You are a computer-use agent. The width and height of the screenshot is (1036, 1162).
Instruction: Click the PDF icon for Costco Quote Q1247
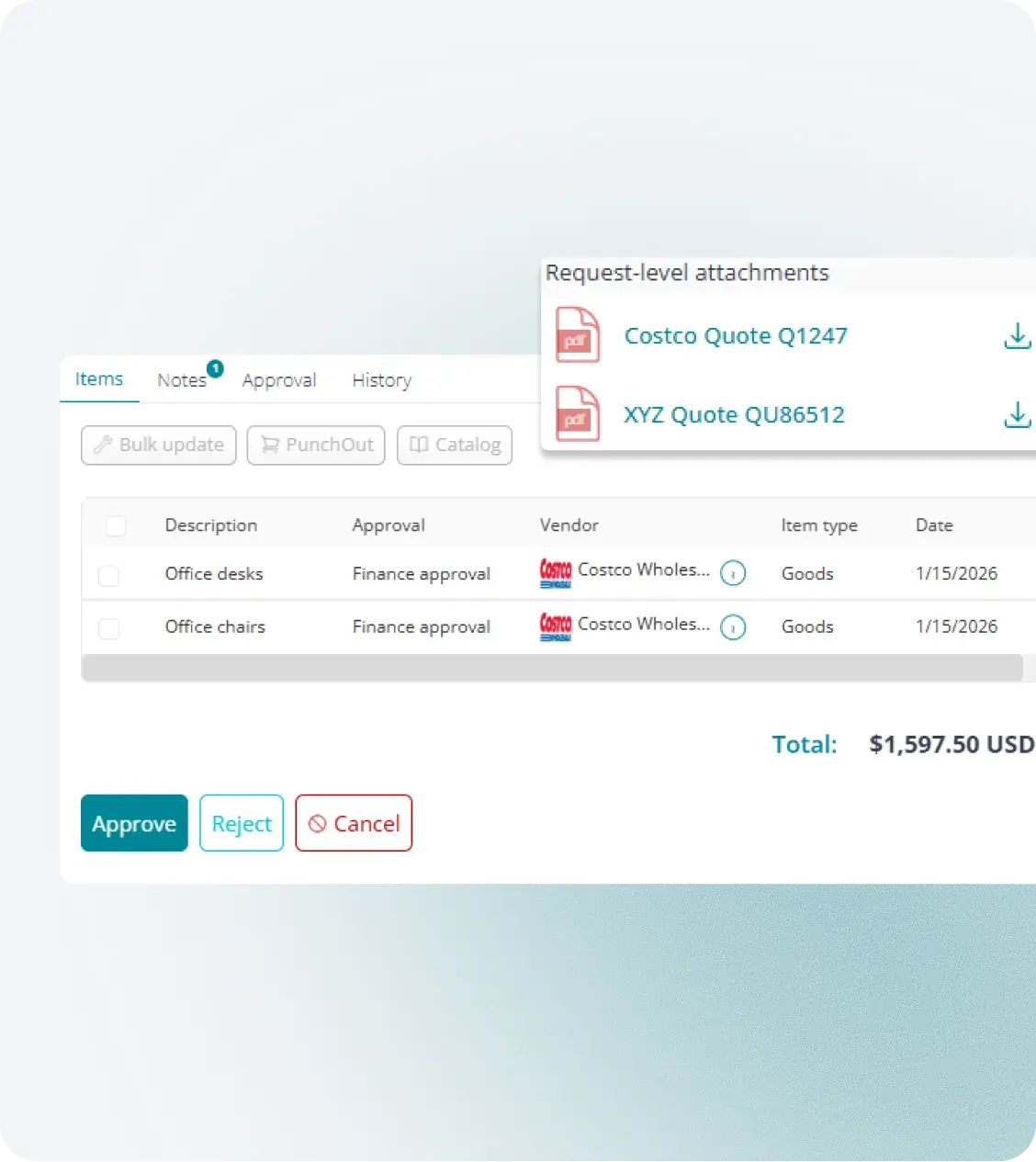(578, 335)
